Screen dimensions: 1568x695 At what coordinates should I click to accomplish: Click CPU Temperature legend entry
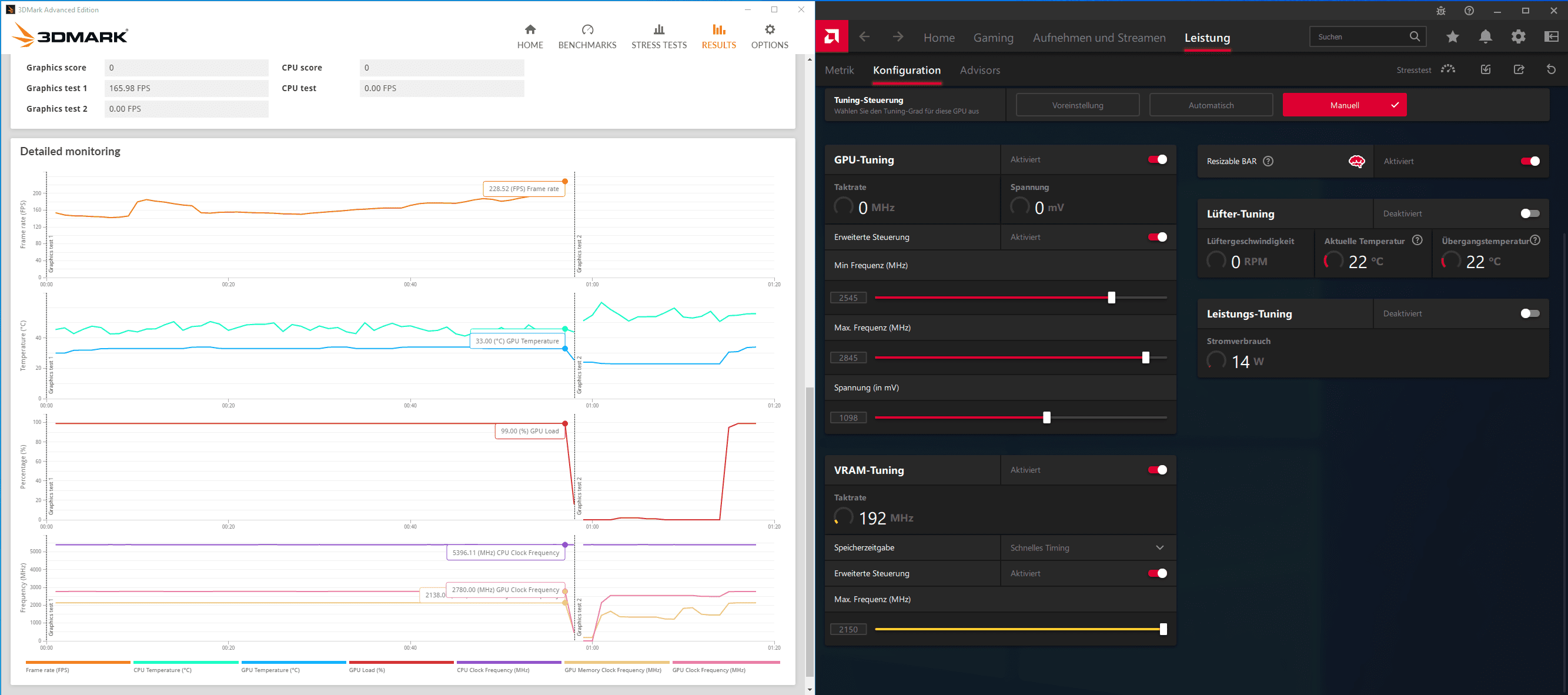click(x=186, y=667)
